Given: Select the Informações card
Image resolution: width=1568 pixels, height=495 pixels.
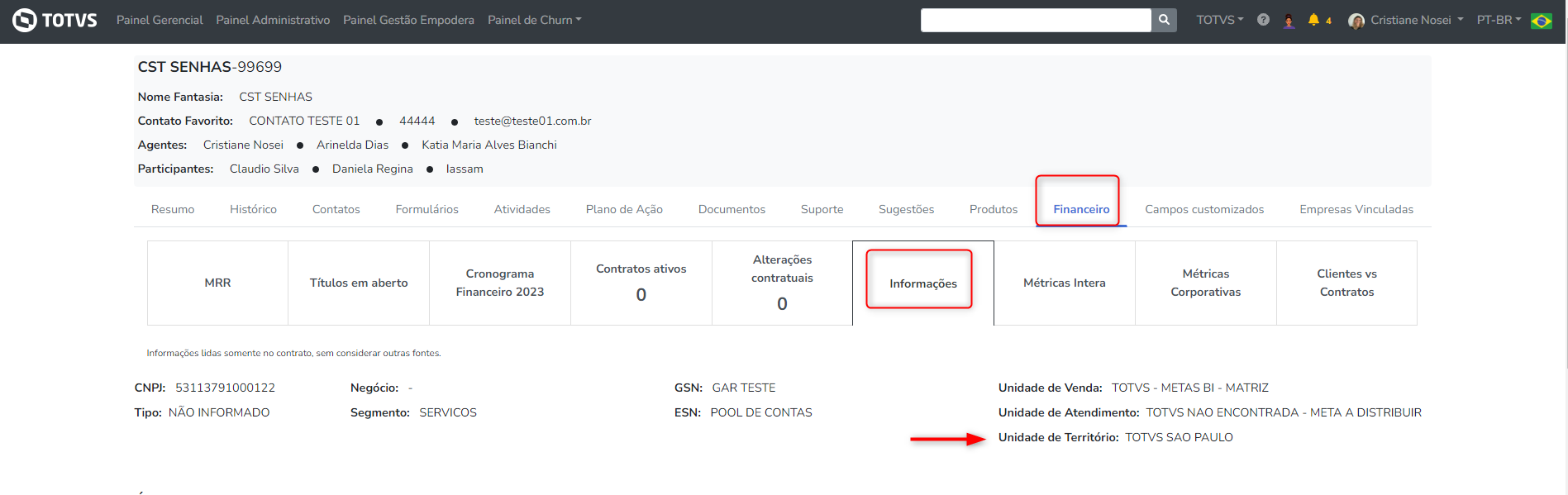Looking at the screenshot, I should pos(923,283).
